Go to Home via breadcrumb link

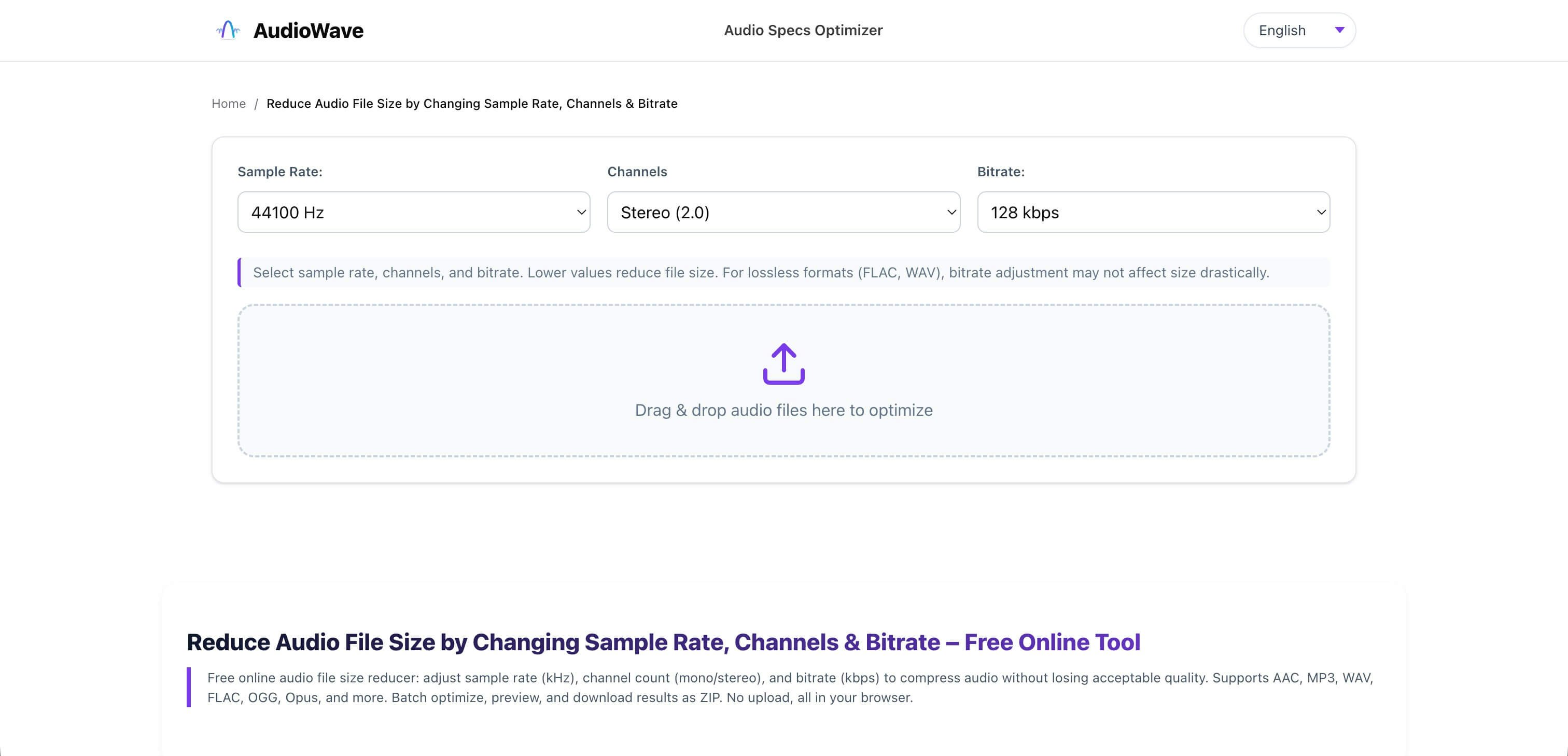click(228, 104)
